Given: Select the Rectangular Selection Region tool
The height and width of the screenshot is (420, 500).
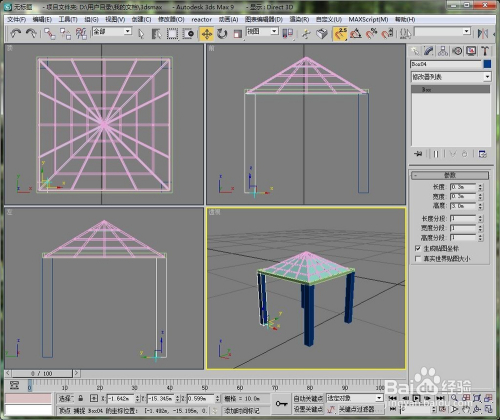Looking at the screenshot, I should point(172,34).
